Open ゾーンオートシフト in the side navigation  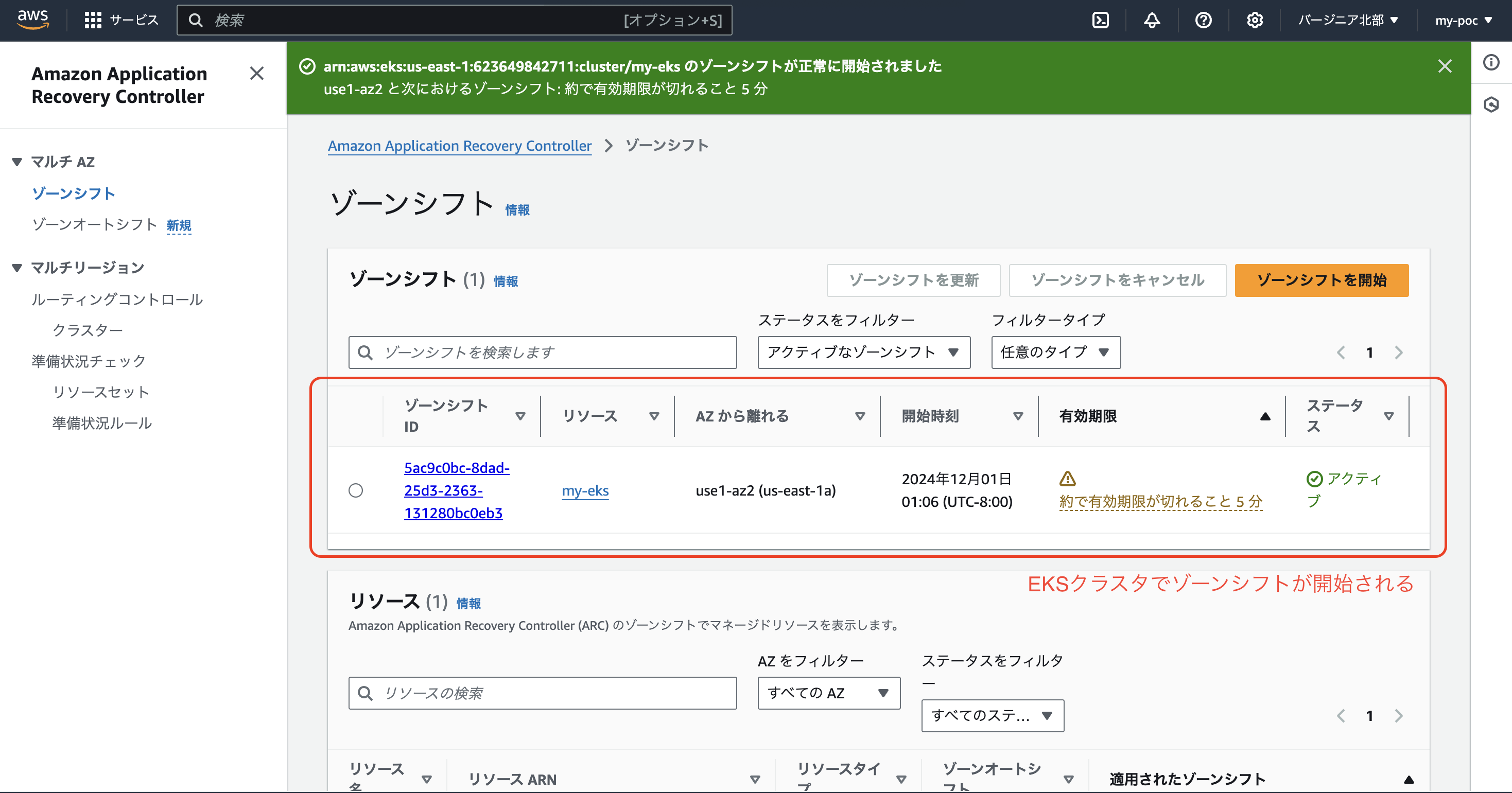[95, 225]
